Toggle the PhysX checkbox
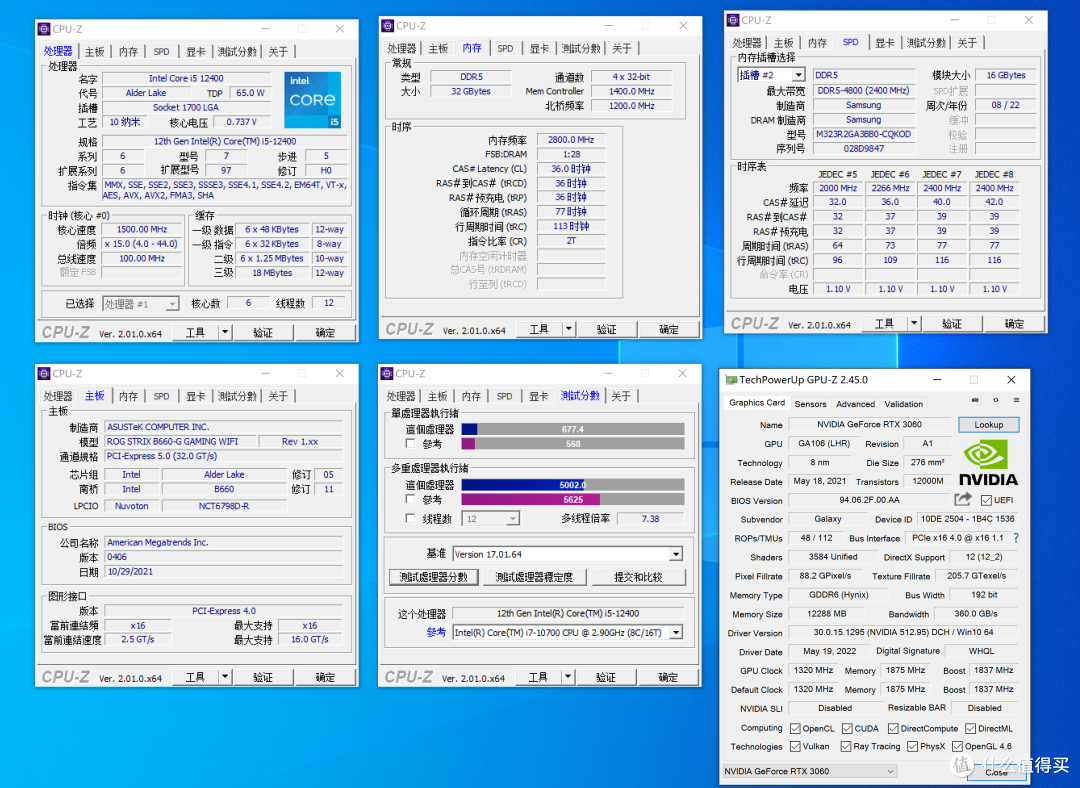 pos(913,747)
